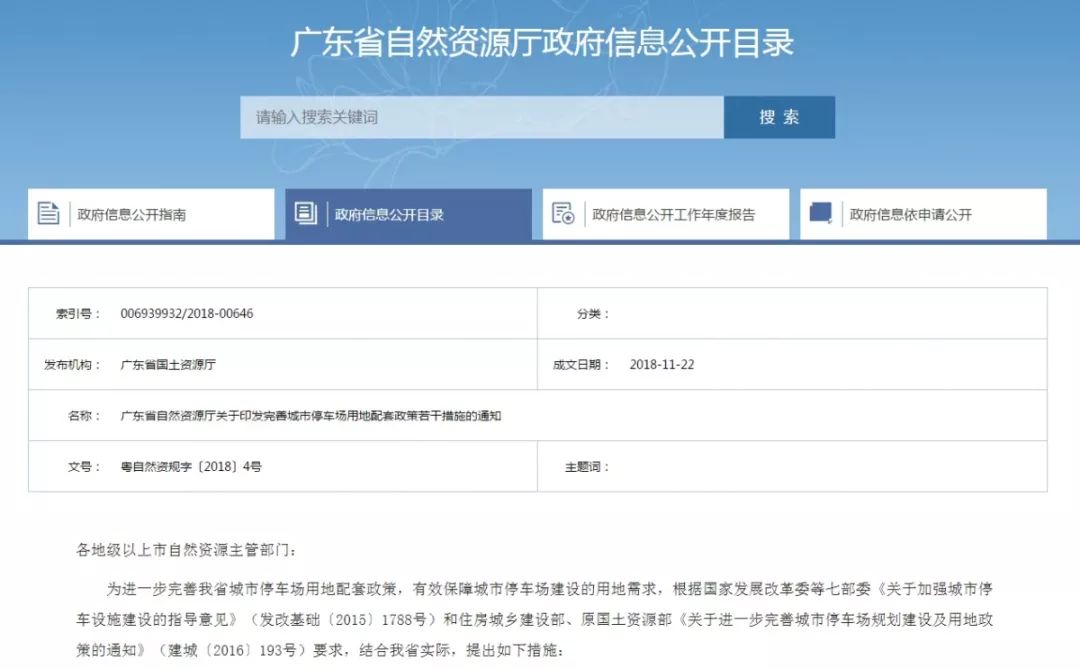
Task: Click the document number 粤自然资规字〔2018〕4号
Action: point(191,467)
